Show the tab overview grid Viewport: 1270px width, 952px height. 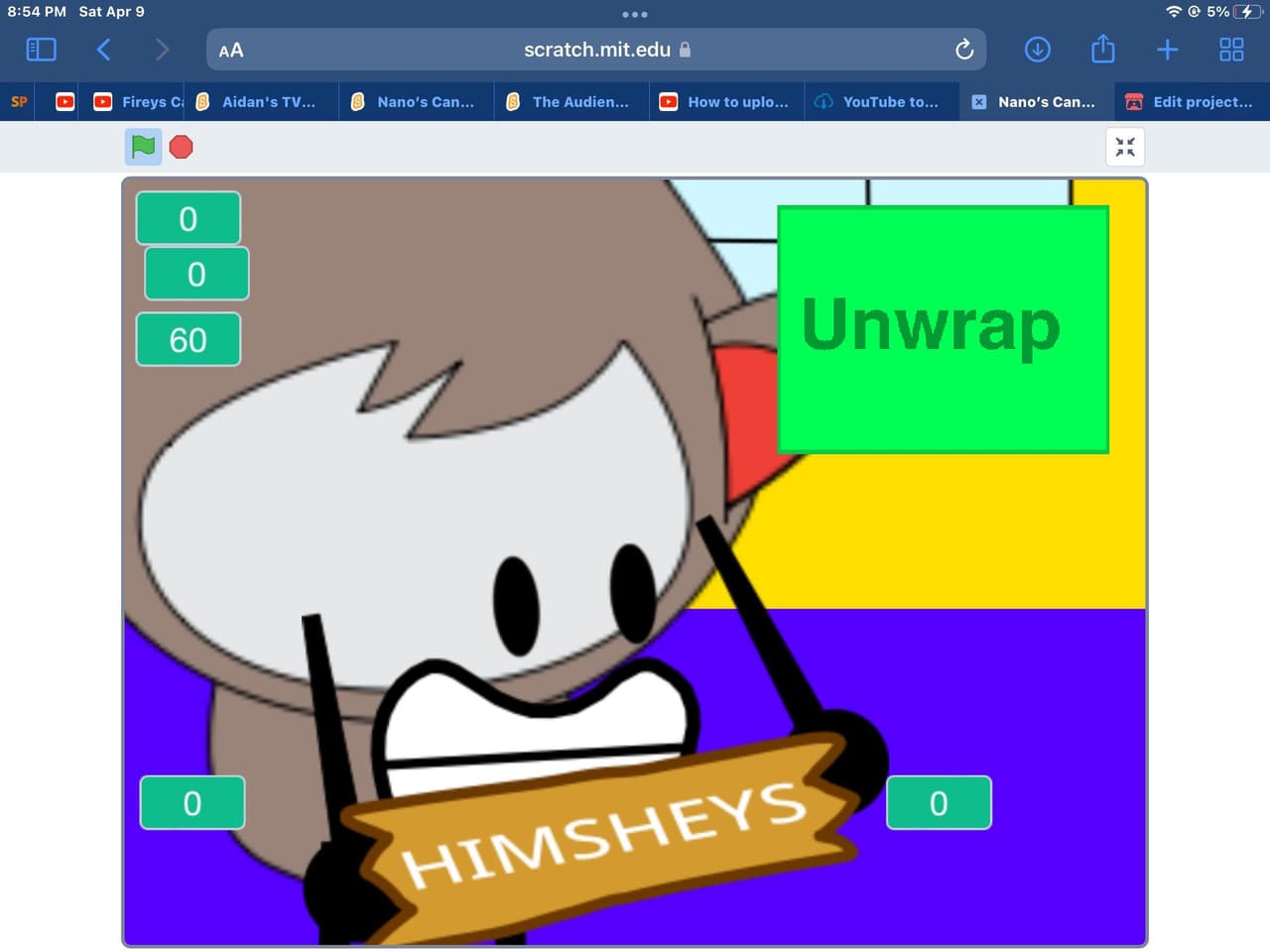tap(1231, 50)
